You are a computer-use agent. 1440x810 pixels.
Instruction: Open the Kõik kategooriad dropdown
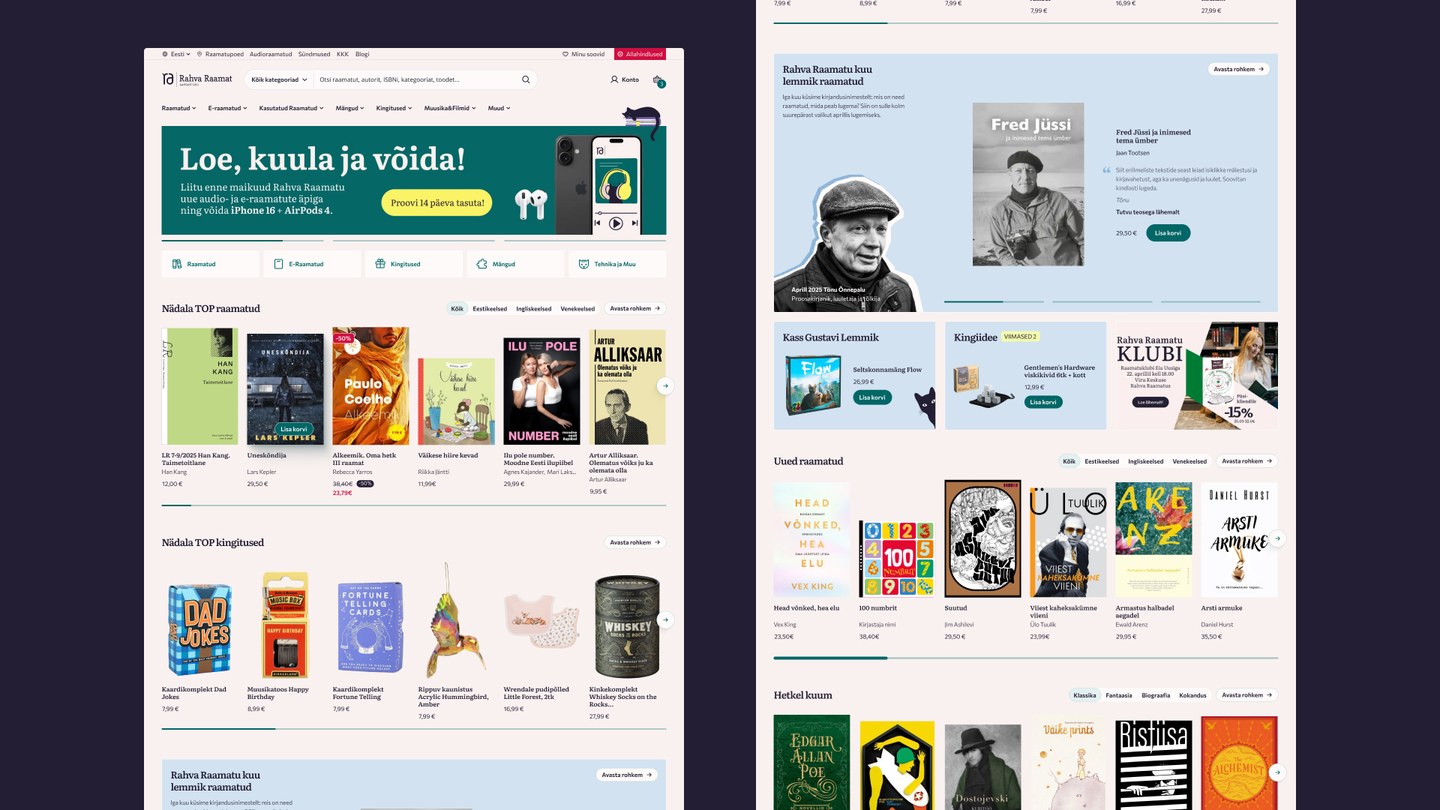click(x=279, y=79)
